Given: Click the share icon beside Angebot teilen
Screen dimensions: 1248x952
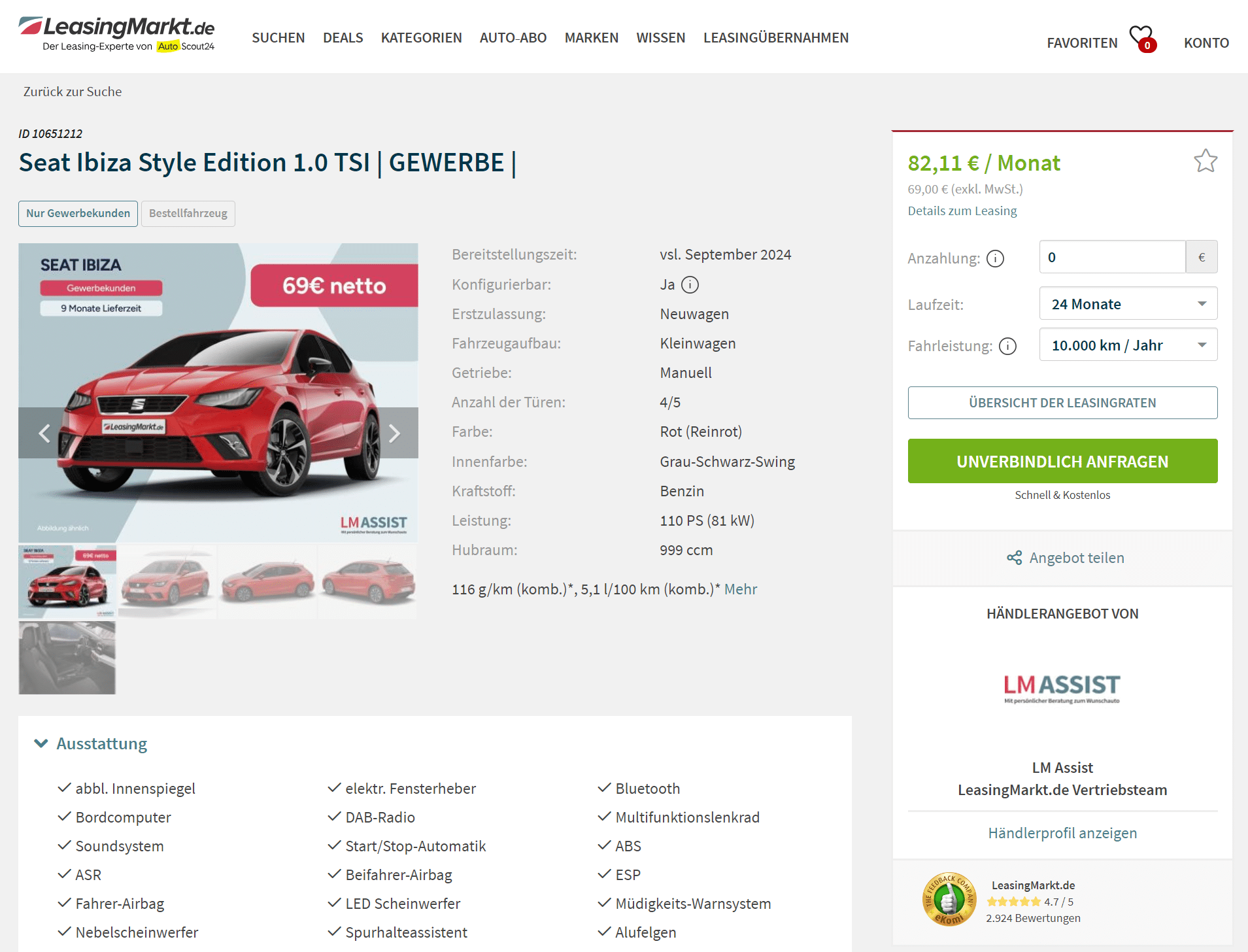Looking at the screenshot, I should pos(1014,558).
